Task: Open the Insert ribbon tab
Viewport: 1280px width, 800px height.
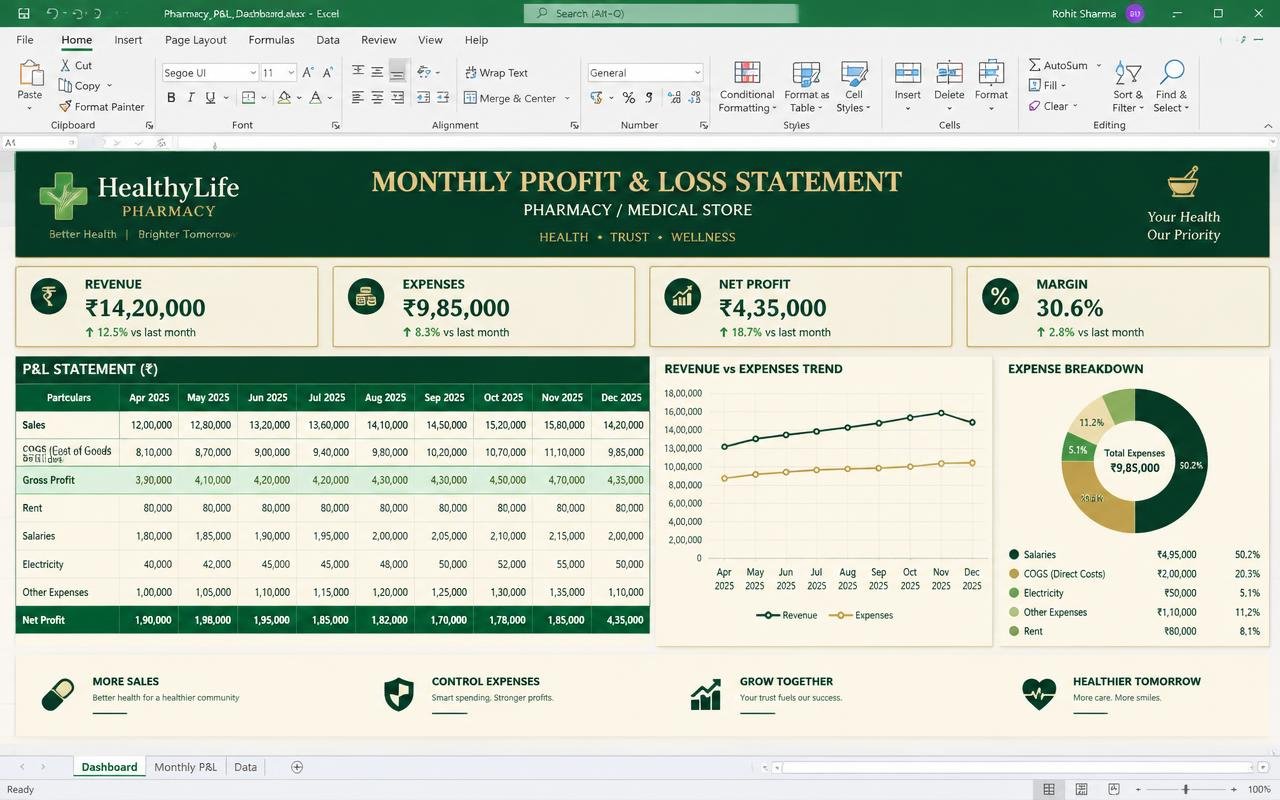Action: 128,40
